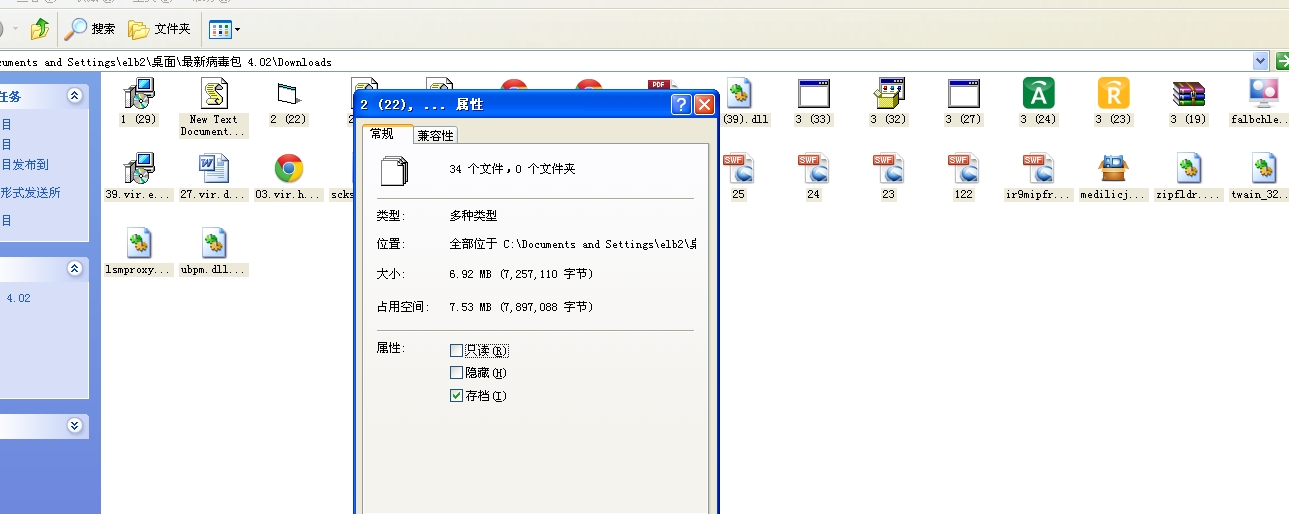Click the Up folder arrow icon
Viewport: 1289px width, 514px height.
click(39, 29)
